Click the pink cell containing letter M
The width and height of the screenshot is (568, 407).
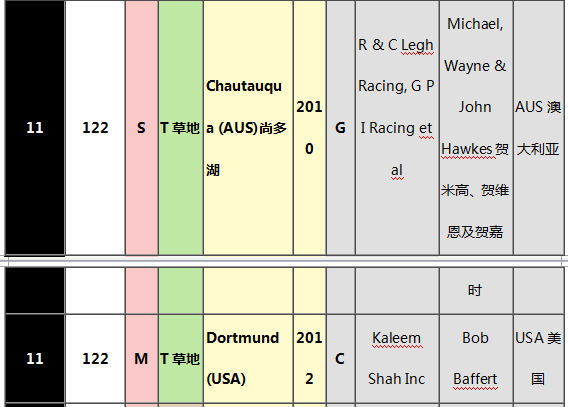[142, 358]
